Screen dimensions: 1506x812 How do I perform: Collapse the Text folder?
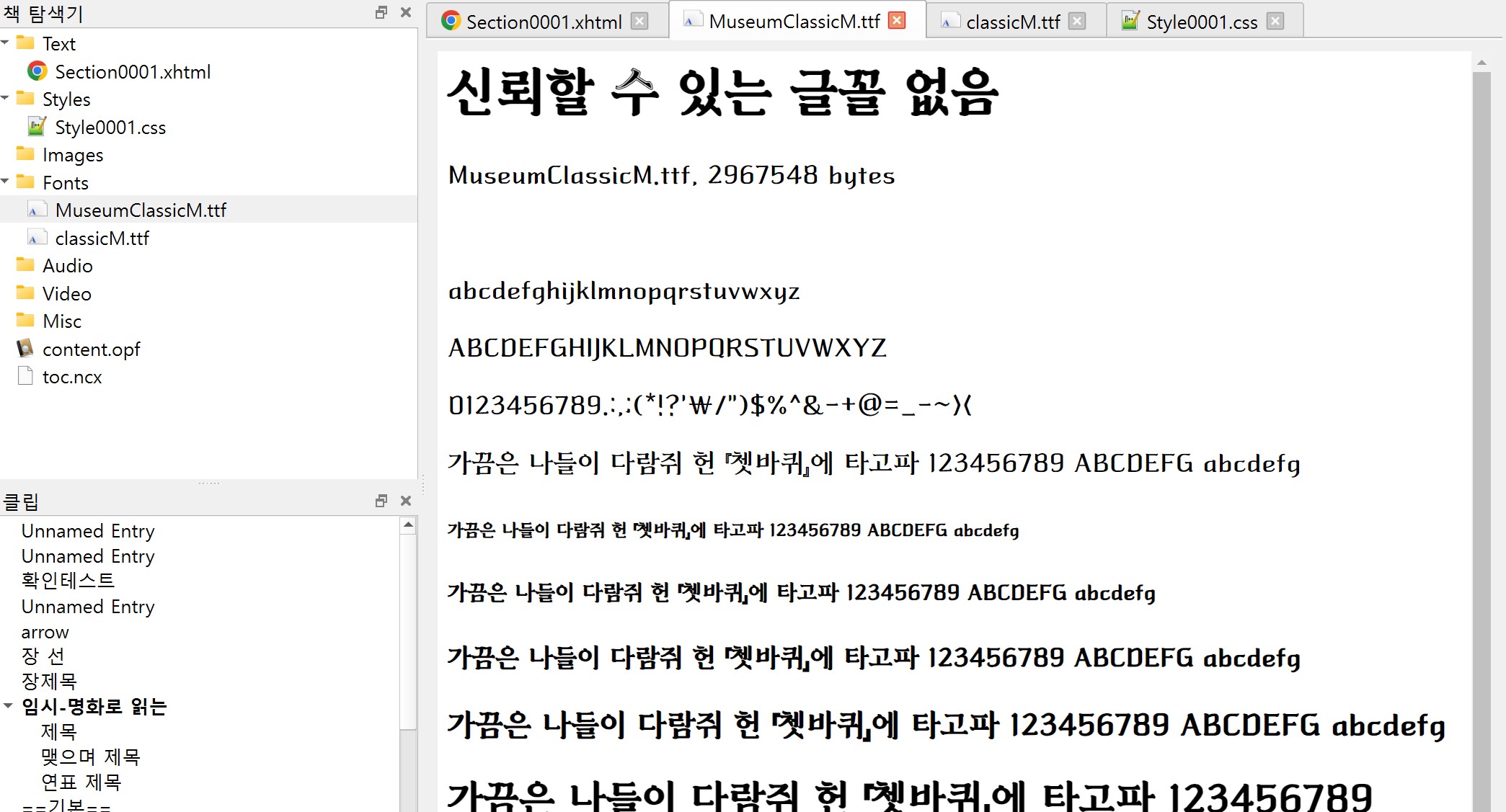[x=6, y=43]
